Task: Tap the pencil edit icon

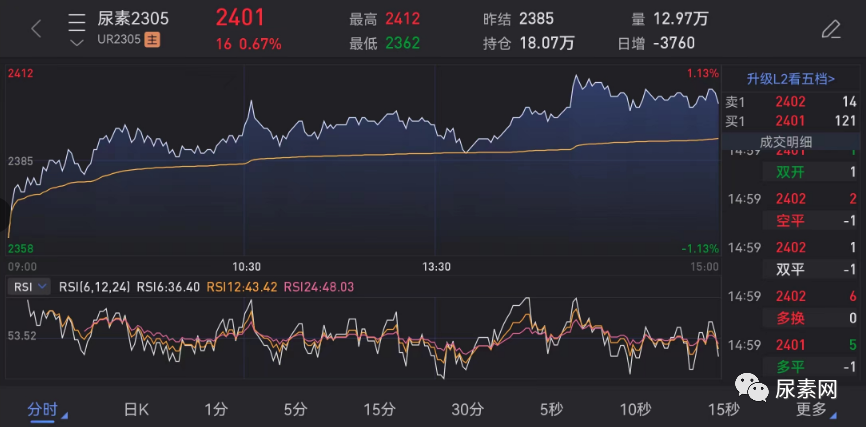Action: 830,29
